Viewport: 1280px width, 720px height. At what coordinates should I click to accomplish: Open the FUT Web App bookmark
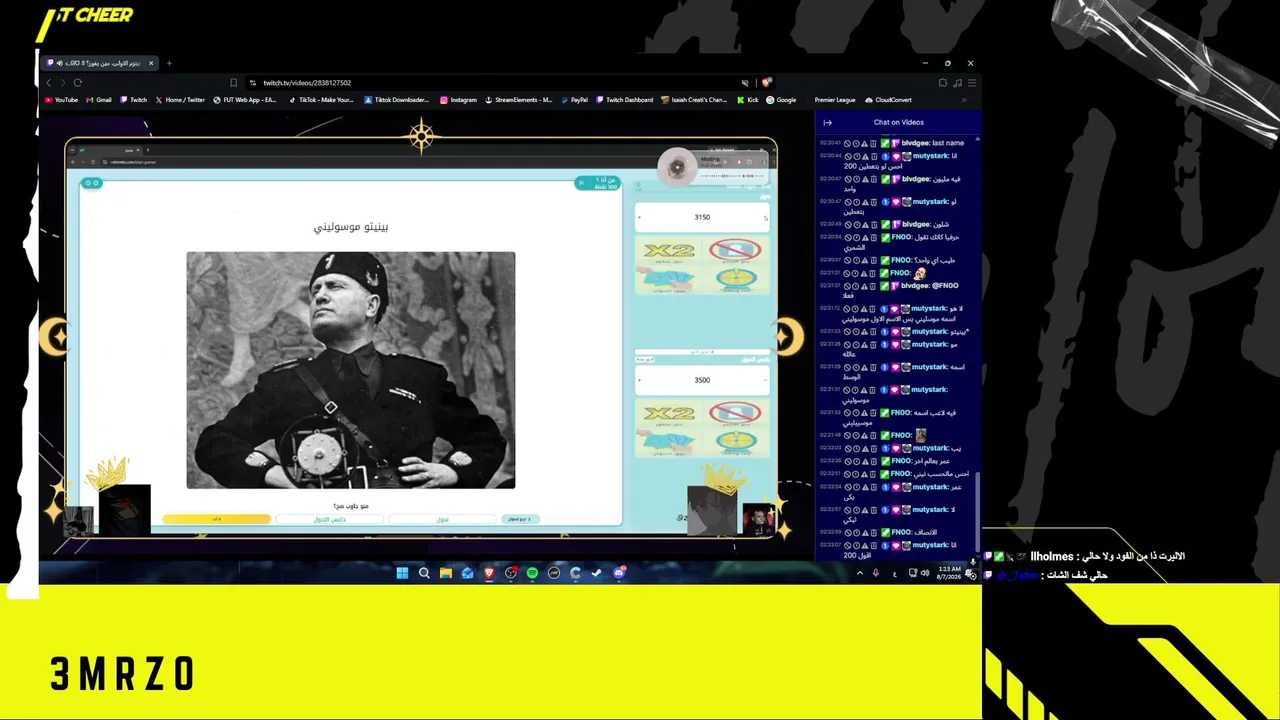245,100
